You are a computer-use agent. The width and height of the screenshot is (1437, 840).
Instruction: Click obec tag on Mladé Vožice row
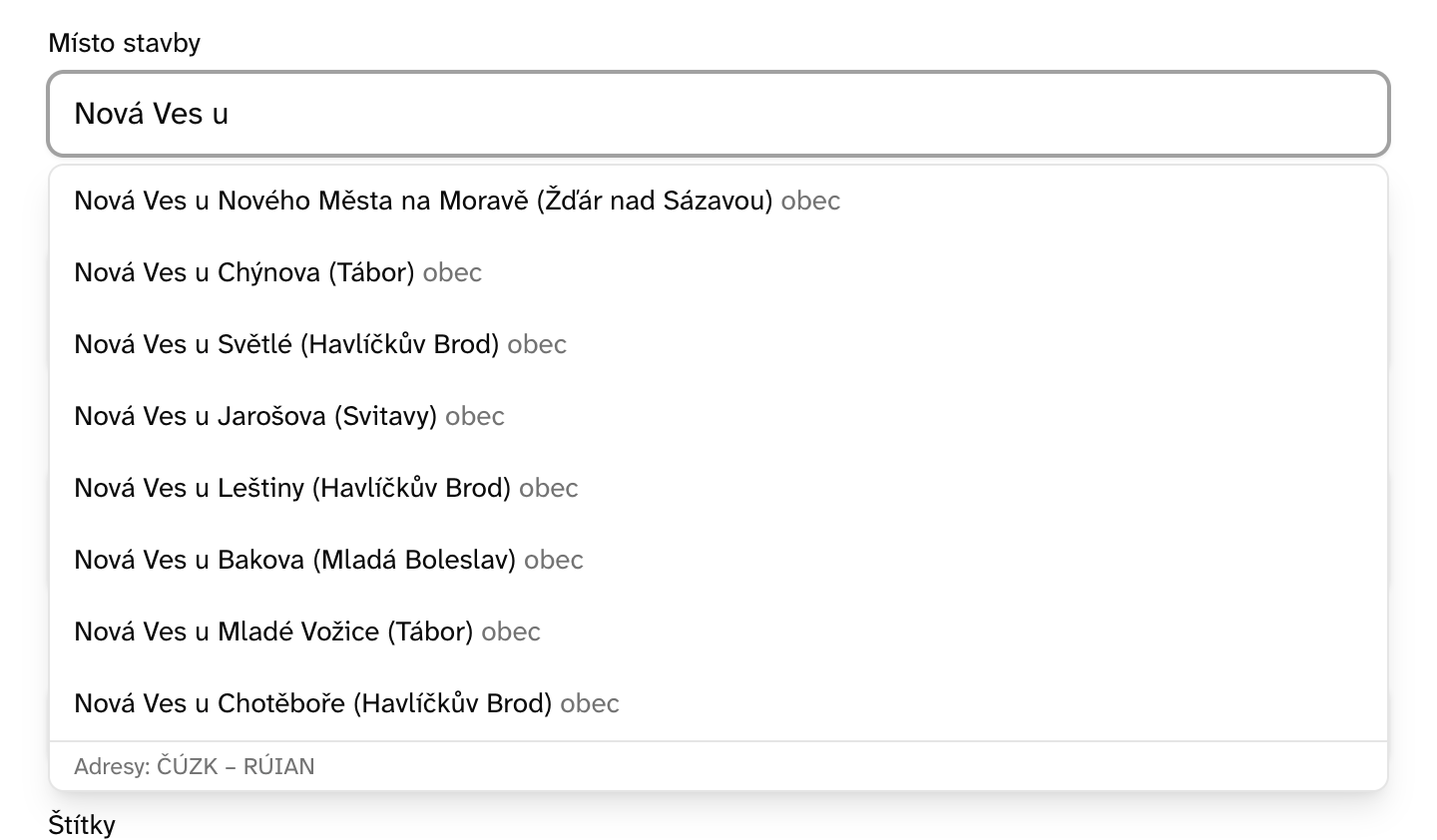click(x=511, y=631)
